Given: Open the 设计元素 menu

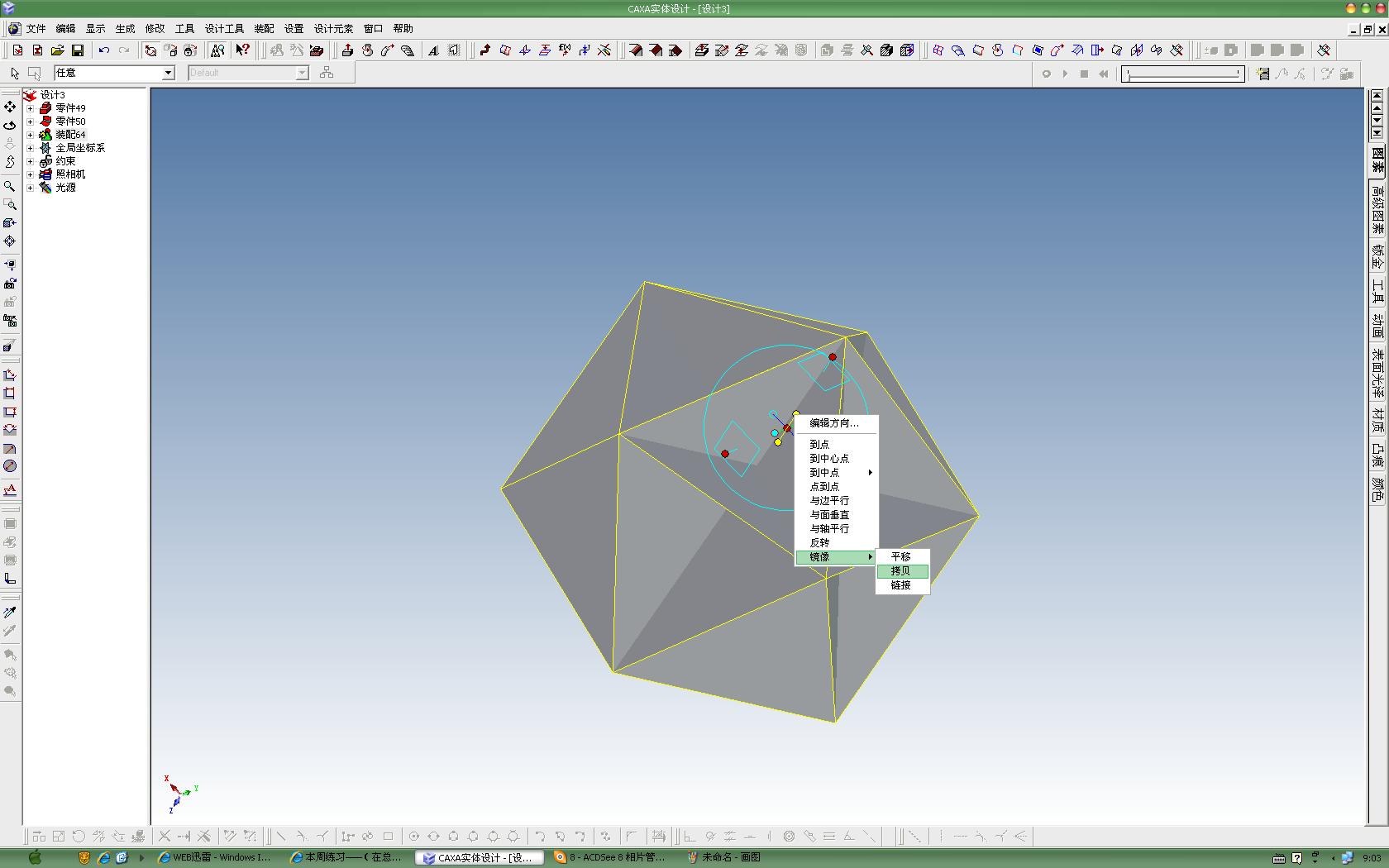Looking at the screenshot, I should (333, 29).
